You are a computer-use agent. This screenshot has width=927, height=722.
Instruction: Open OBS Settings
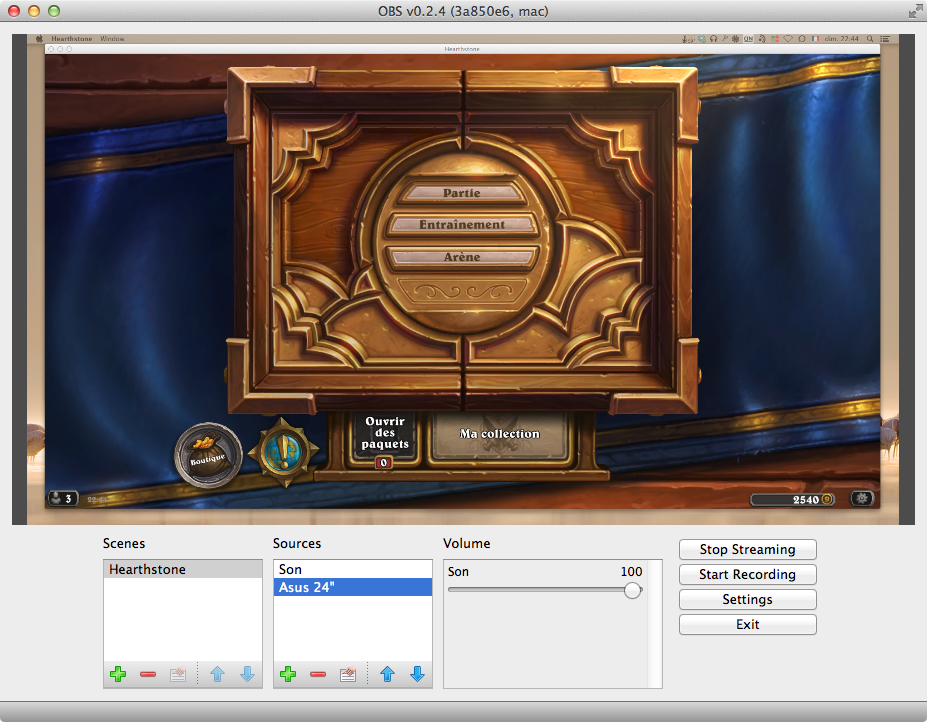(x=748, y=599)
